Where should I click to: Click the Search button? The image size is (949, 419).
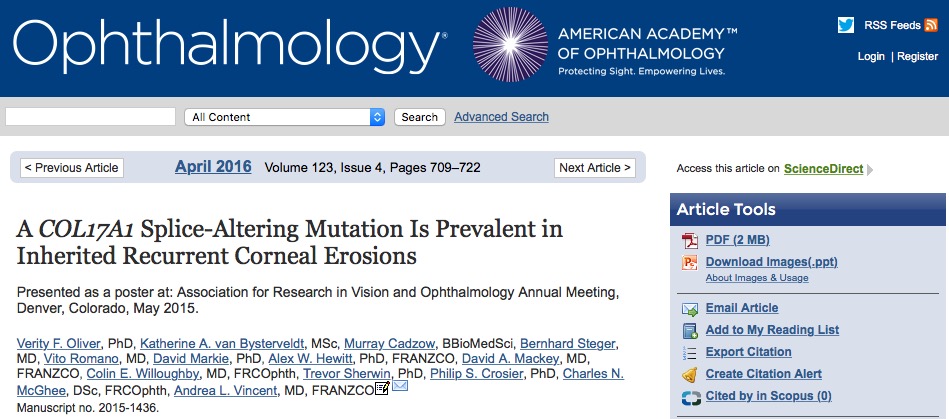tap(419, 117)
